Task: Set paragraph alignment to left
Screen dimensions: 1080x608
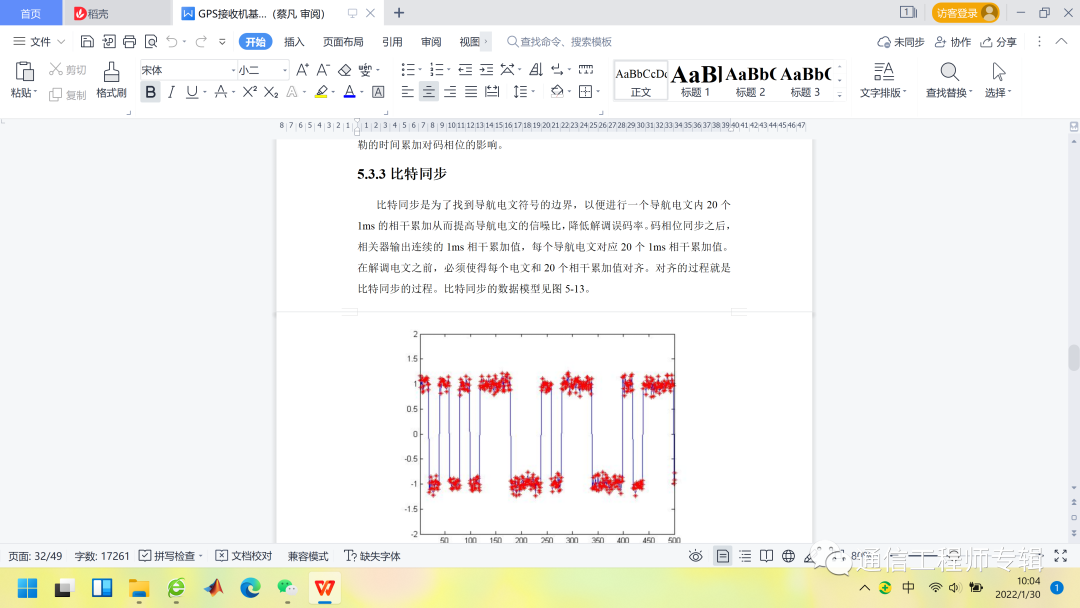Action: point(408,92)
